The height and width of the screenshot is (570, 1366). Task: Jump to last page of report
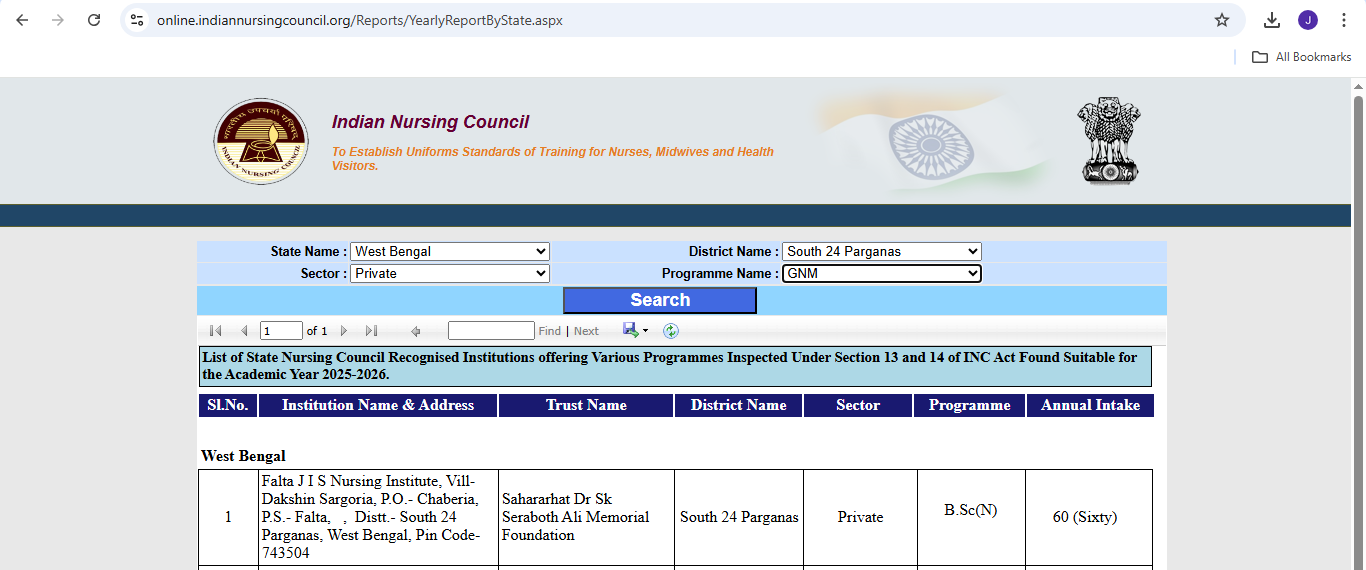[x=371, y=331]
